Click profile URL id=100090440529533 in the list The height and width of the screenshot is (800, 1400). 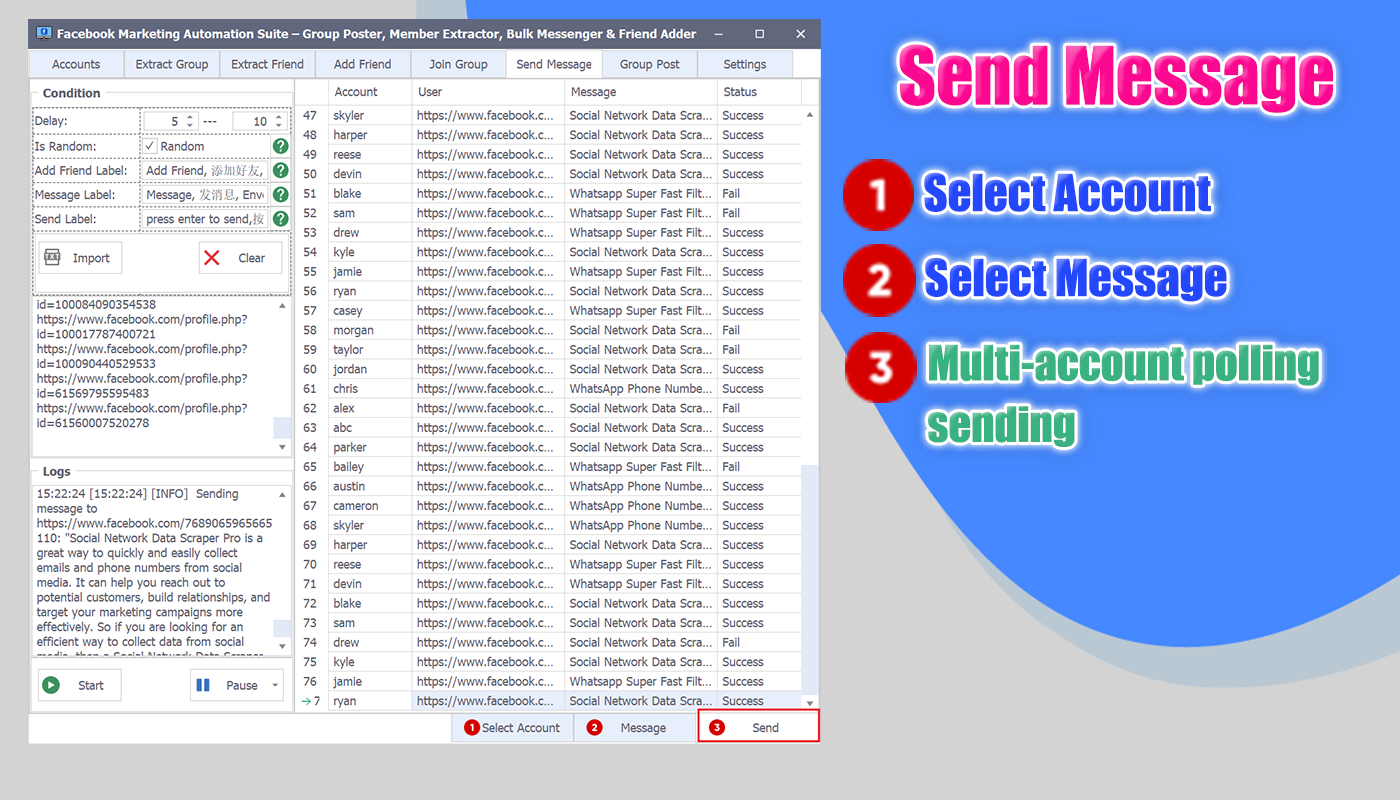[142, 357]
